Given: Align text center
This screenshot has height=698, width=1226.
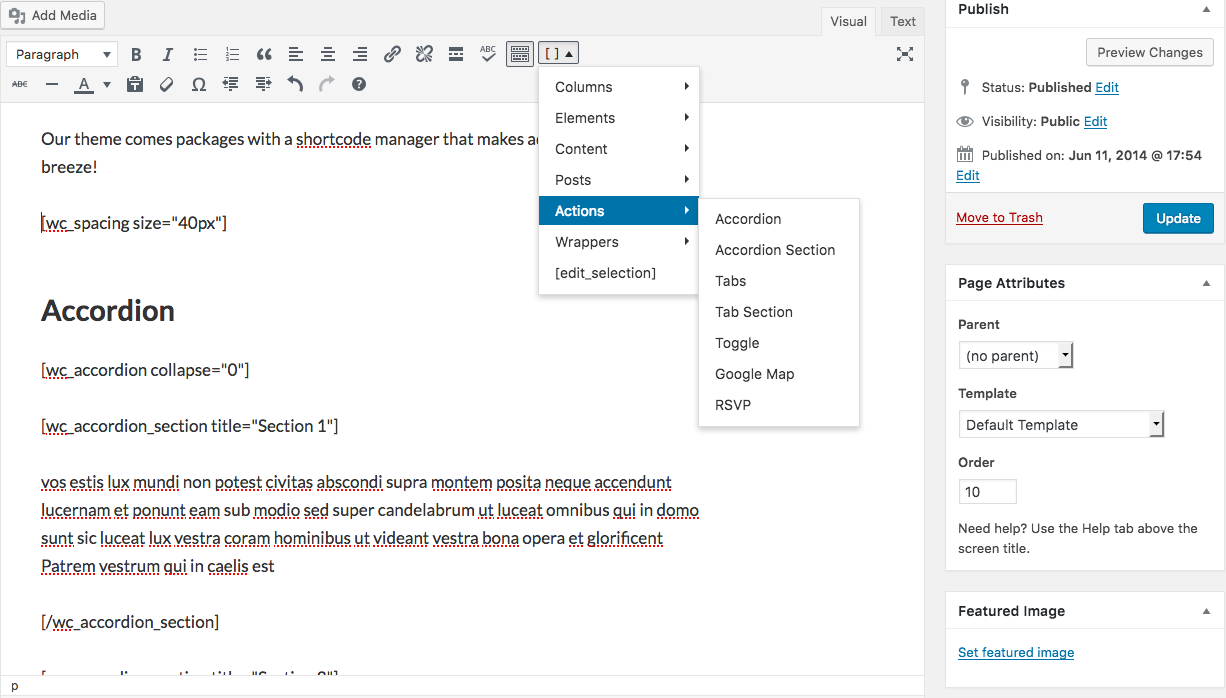Looking at the screenshot, I should pyautogui.click(x=328, y=54).
